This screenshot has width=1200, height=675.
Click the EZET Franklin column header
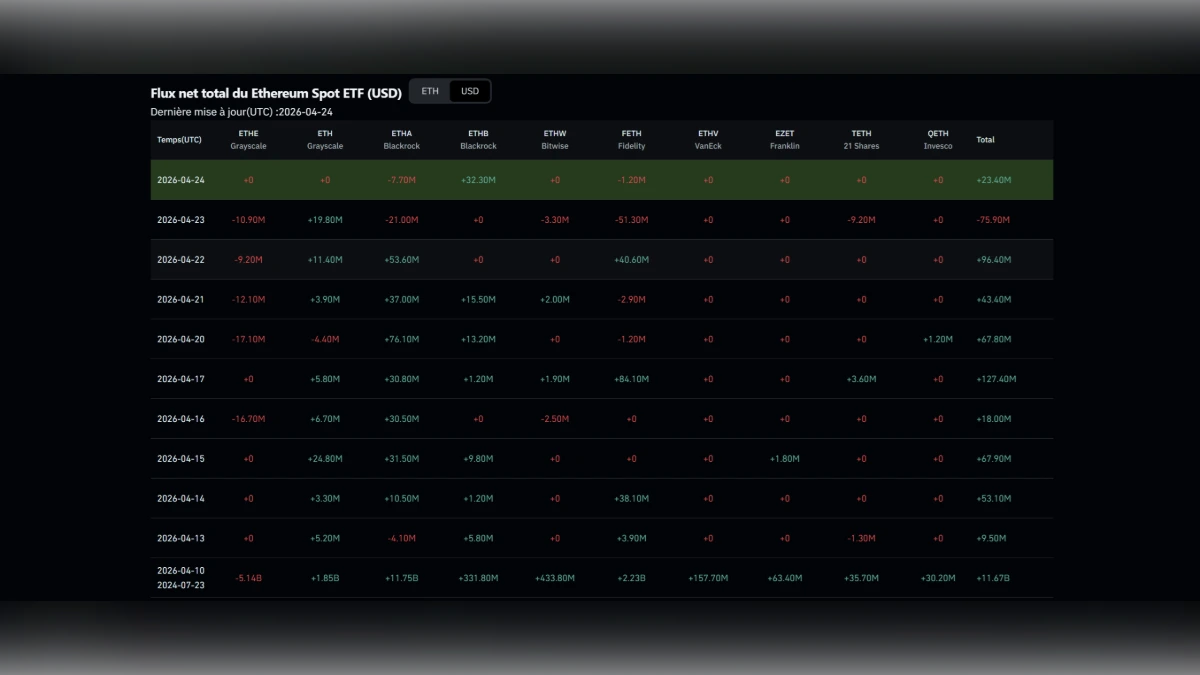[785, 140]
